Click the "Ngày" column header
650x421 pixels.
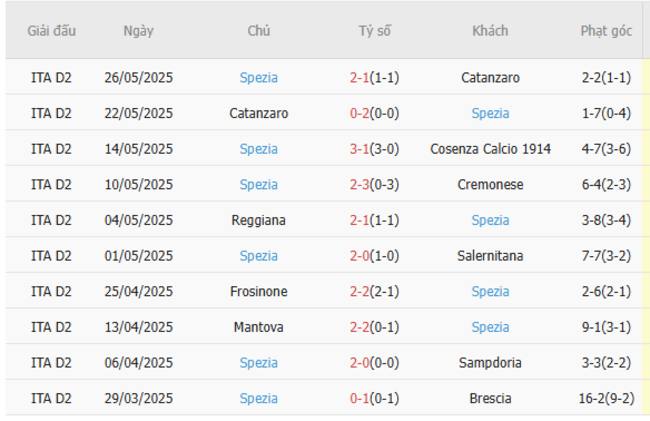pos(138,31)
